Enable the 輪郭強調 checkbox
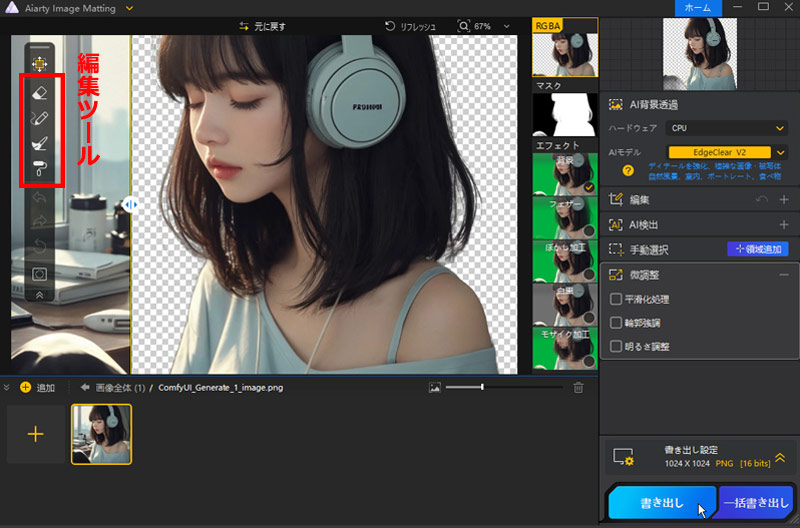Screen dimensions: 800x528 click(616, 323)
